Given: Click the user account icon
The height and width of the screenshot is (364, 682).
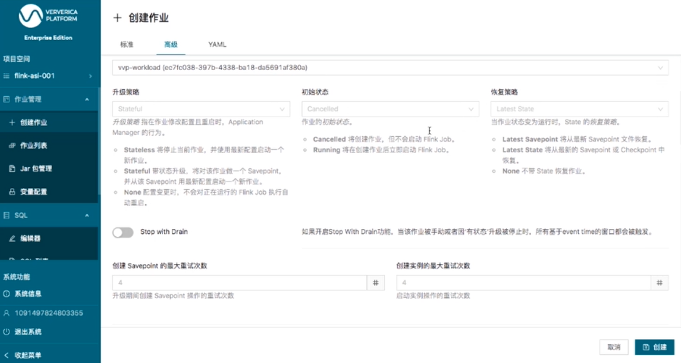Looking at the screenshot, I should point(7,313).
